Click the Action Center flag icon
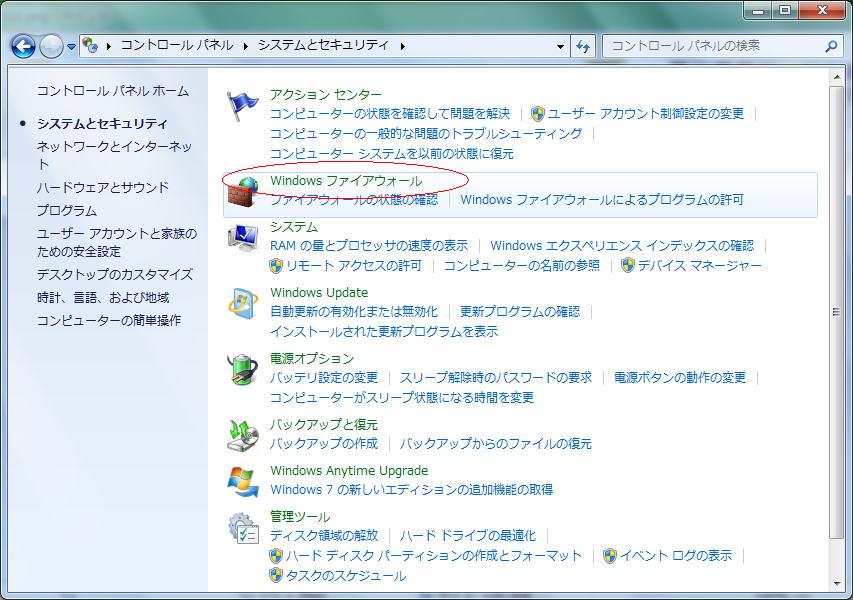Viewport: 853px width, 600px height. tap(242, 105)
